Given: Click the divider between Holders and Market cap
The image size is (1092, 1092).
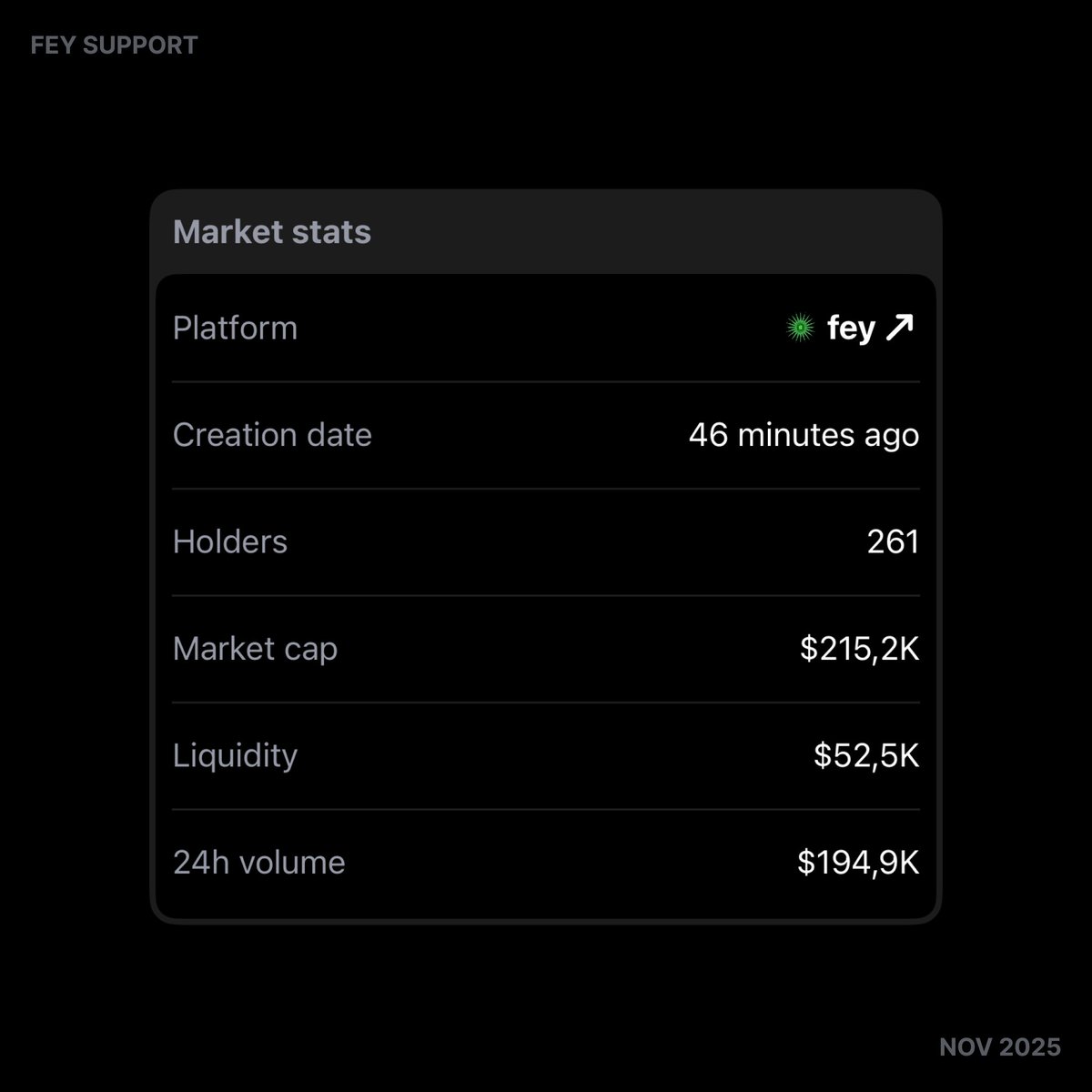Looking at the screenshot, I should click(546, 596).
